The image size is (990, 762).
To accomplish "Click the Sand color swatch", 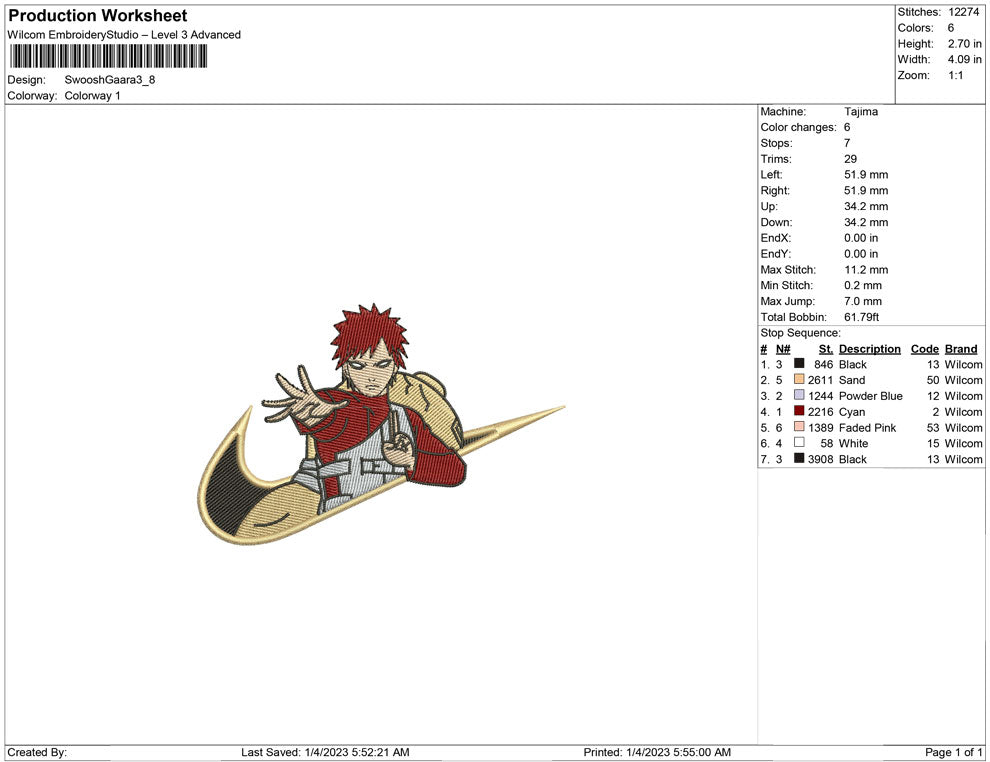I will pyautogui.click(x=799, y=379).
